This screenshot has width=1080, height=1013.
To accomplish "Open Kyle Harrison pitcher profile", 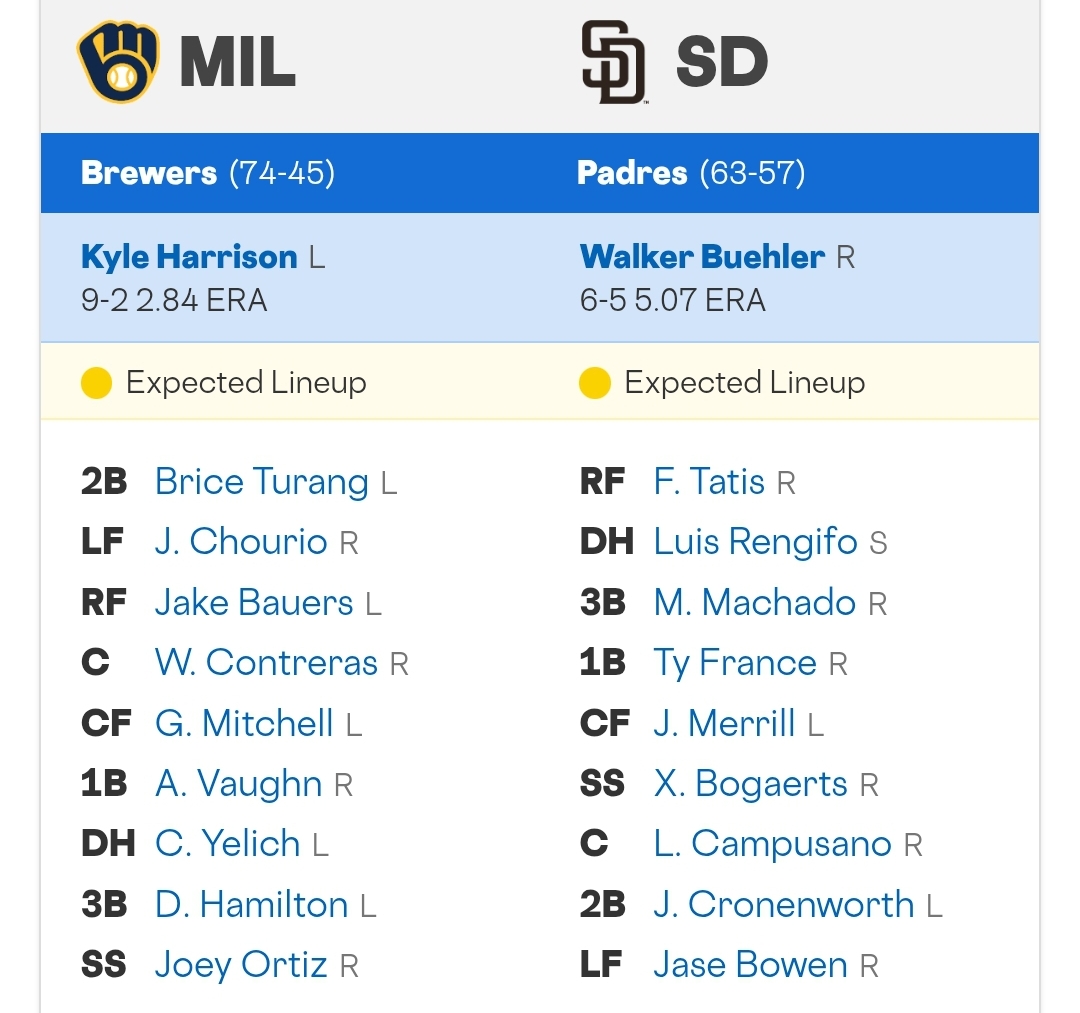I will [189, 257].
